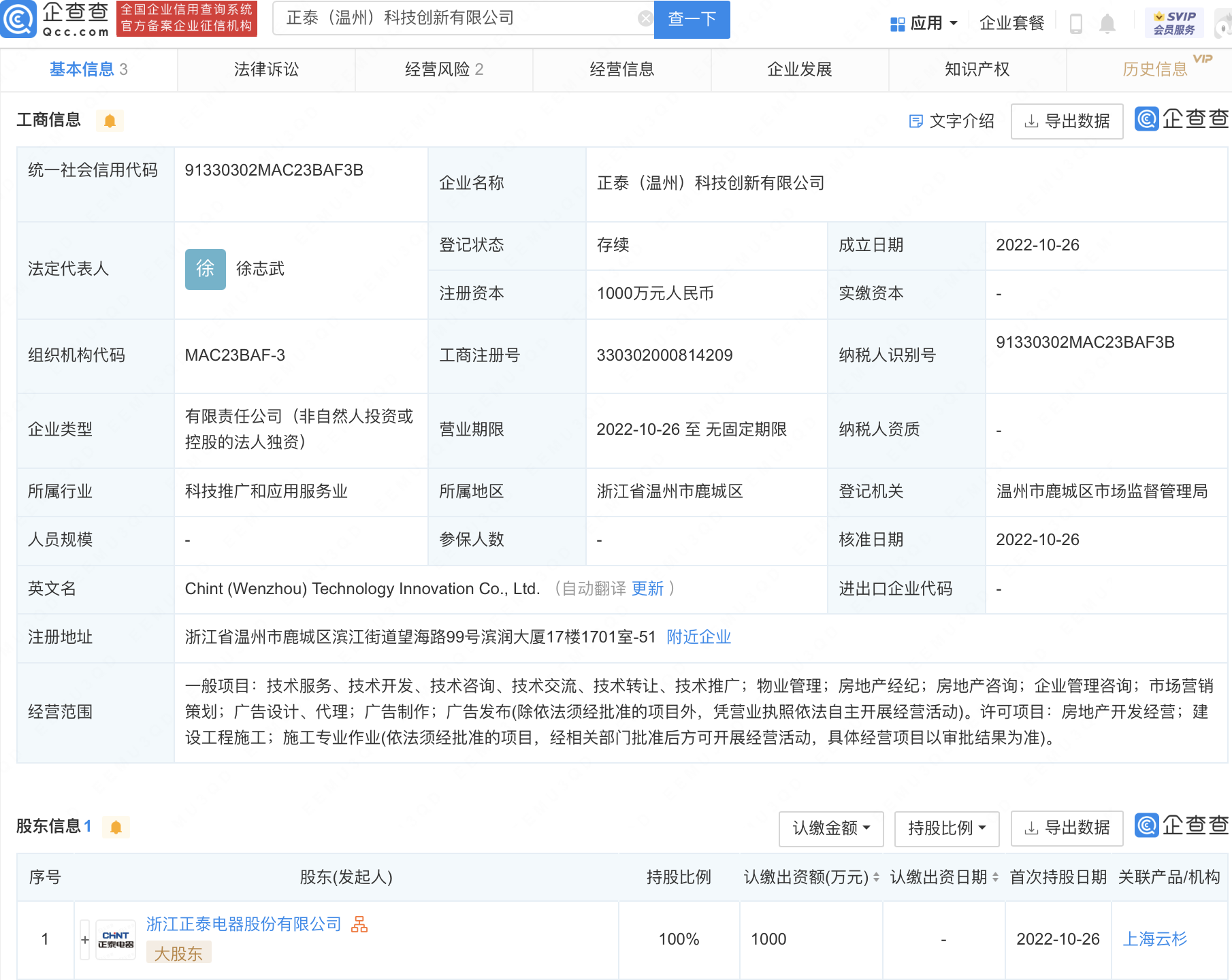Click organization code MAC23BAF-3
Viewport: 1232px width, 980px height.
[x=235, y=355]
